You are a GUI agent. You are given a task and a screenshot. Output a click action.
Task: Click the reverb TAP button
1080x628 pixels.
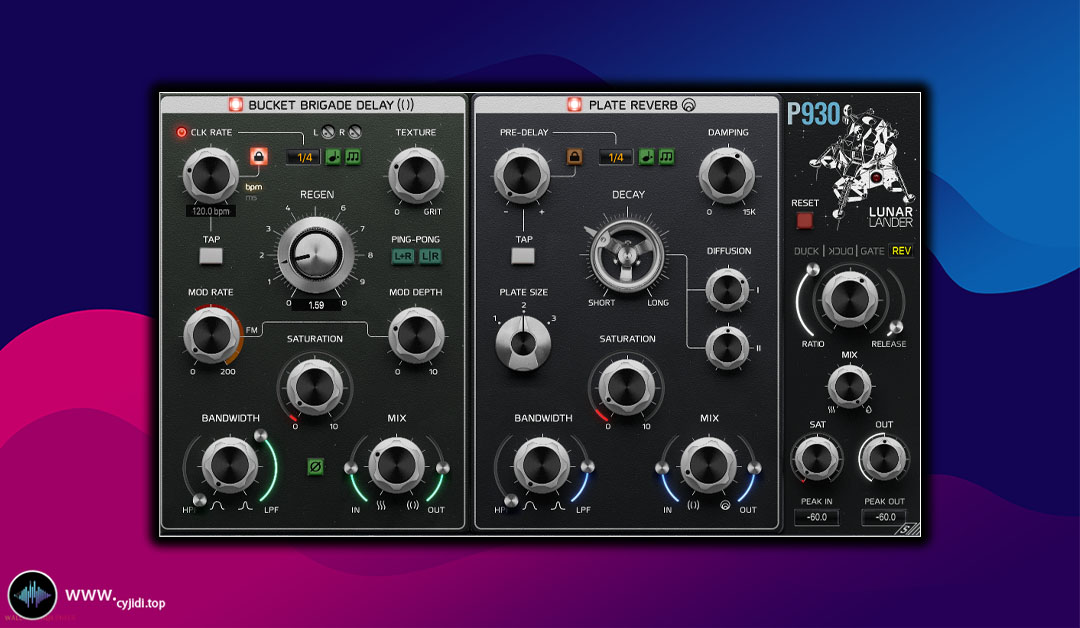(x=523, y=256)
